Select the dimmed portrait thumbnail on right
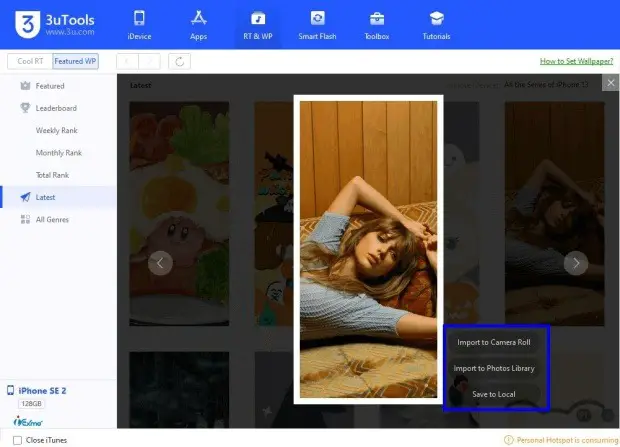 click(554, 214)
